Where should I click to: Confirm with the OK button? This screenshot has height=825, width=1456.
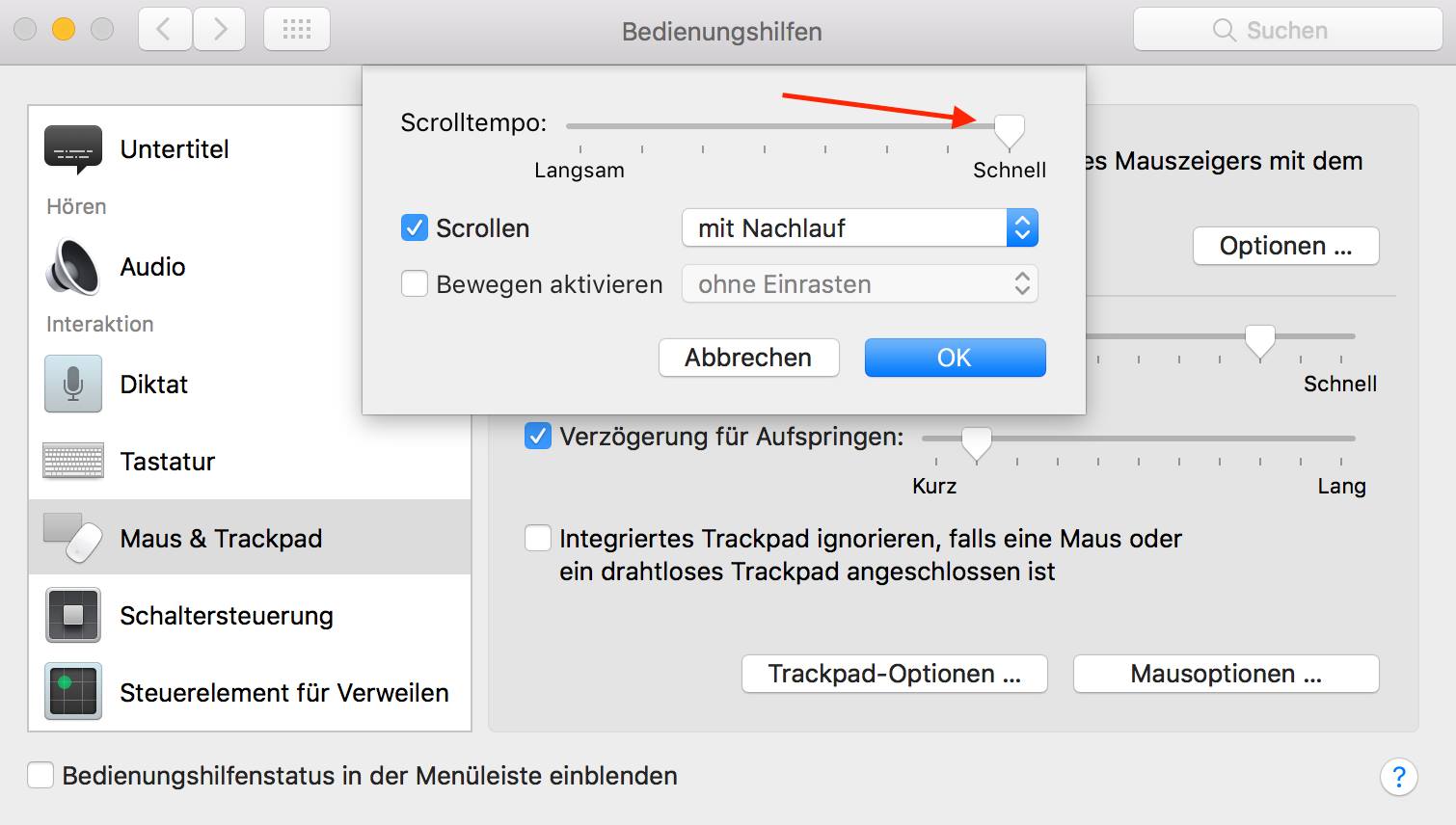click(955, 358)
